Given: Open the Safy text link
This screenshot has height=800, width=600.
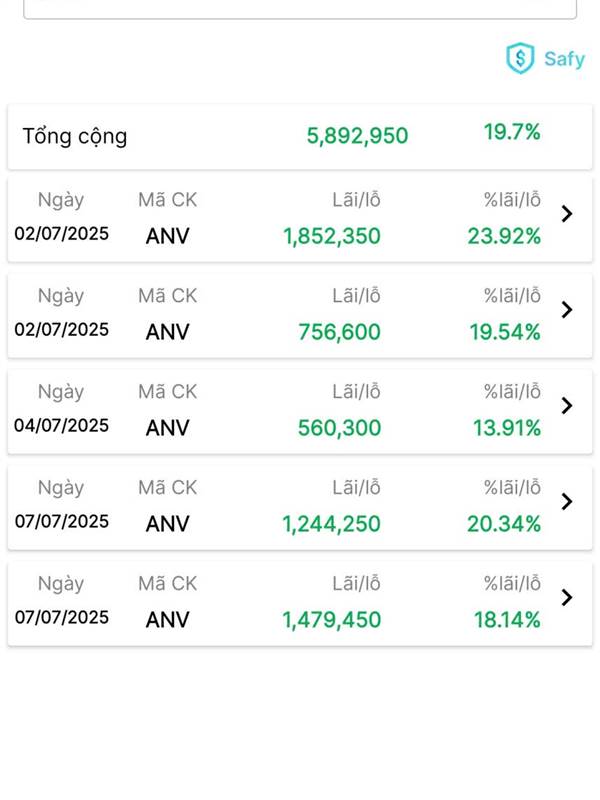Looking at the screenshot, I should [564, 58].
